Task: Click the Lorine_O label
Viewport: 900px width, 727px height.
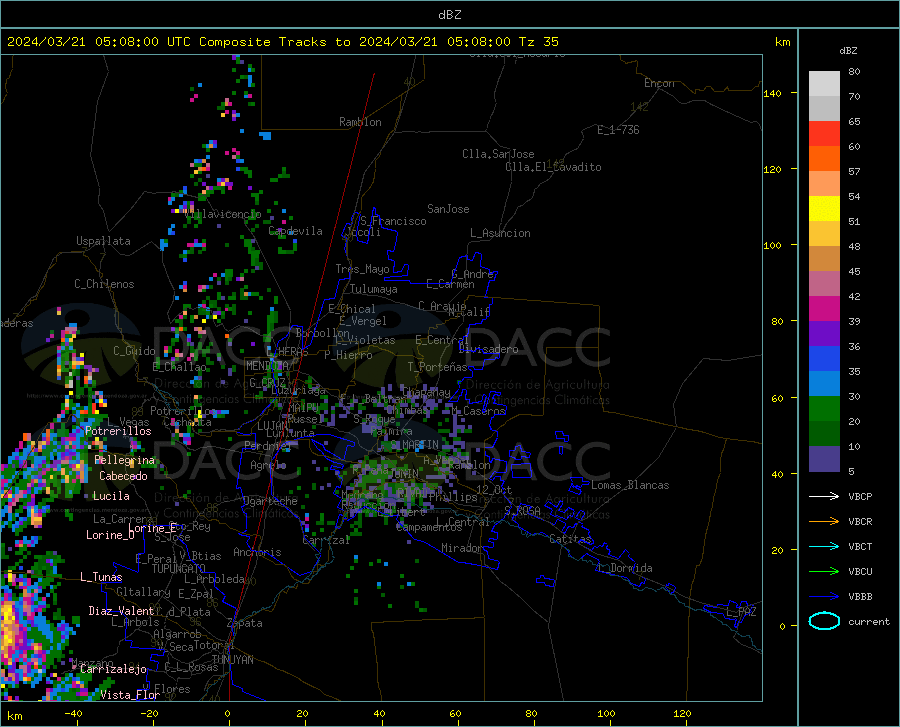Action: click(x=110, y=535)
